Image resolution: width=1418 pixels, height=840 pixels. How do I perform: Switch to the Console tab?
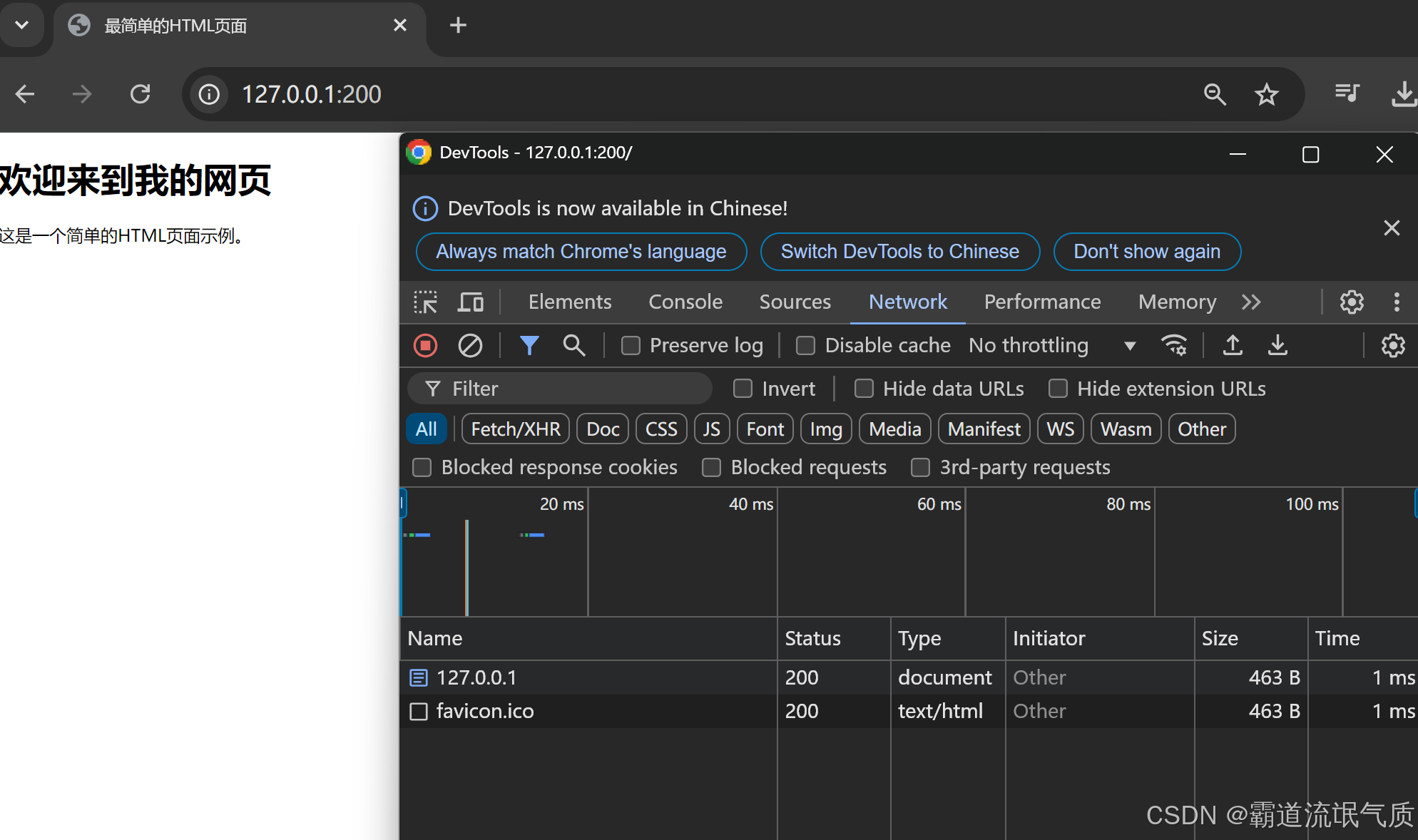pos(685,302)
